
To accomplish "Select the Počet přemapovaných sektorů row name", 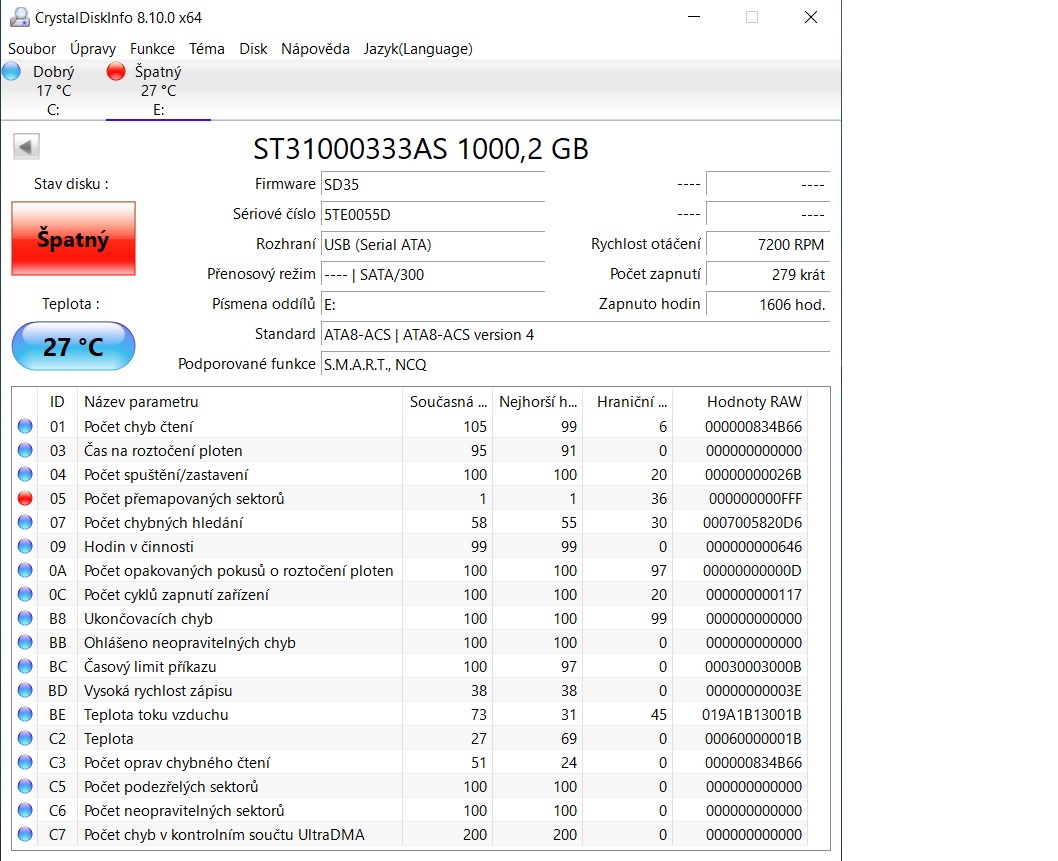I will [x=184, y=499].
